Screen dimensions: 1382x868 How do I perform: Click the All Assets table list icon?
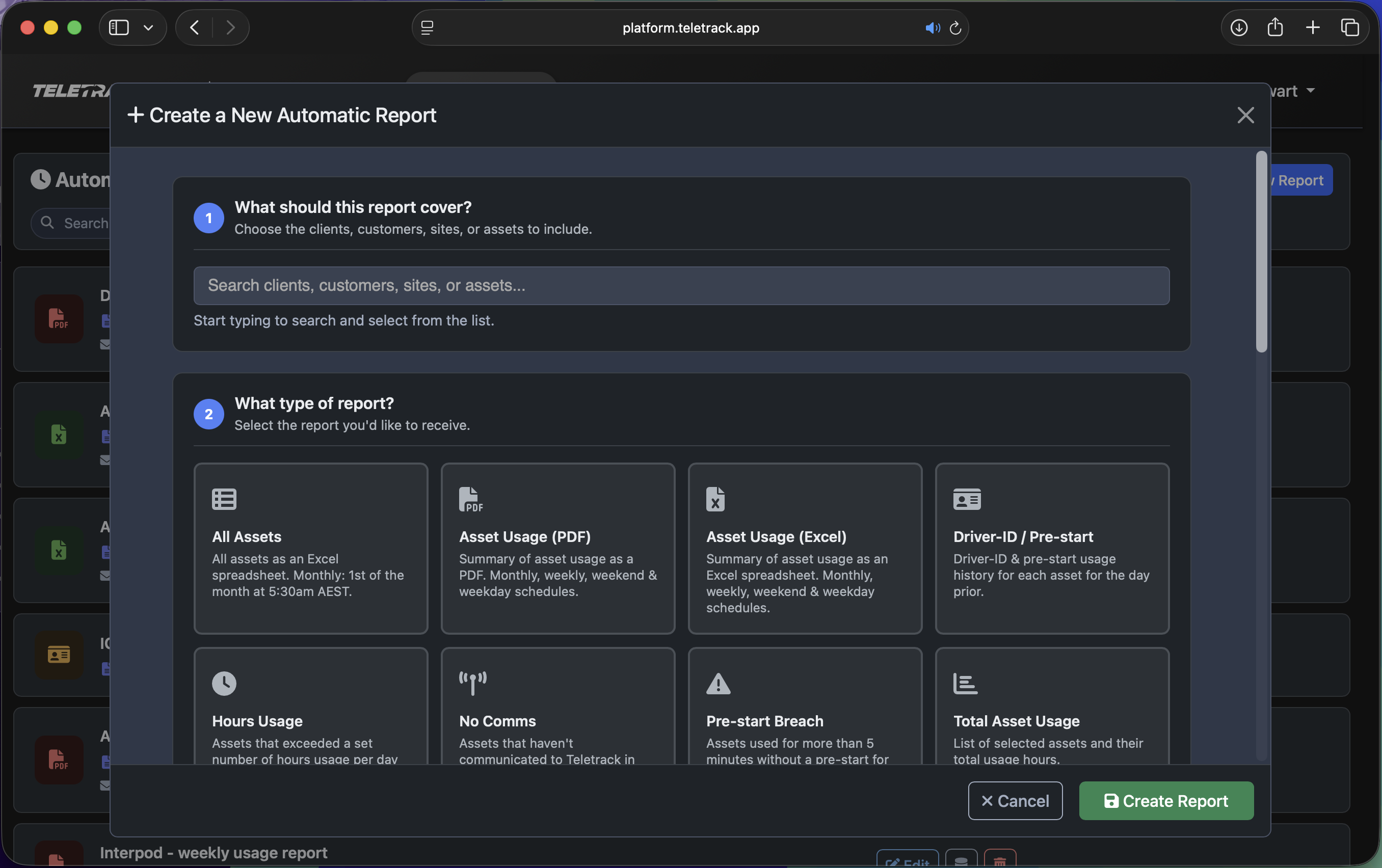click(224, 499)
